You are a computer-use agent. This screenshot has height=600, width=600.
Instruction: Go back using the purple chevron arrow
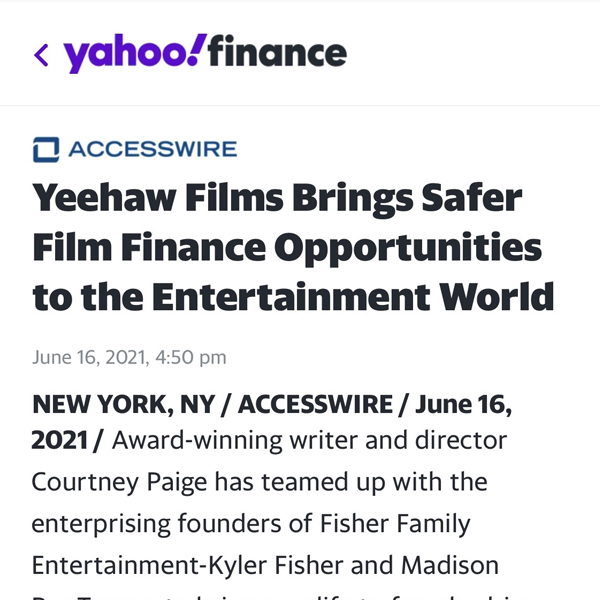(41, 55)
